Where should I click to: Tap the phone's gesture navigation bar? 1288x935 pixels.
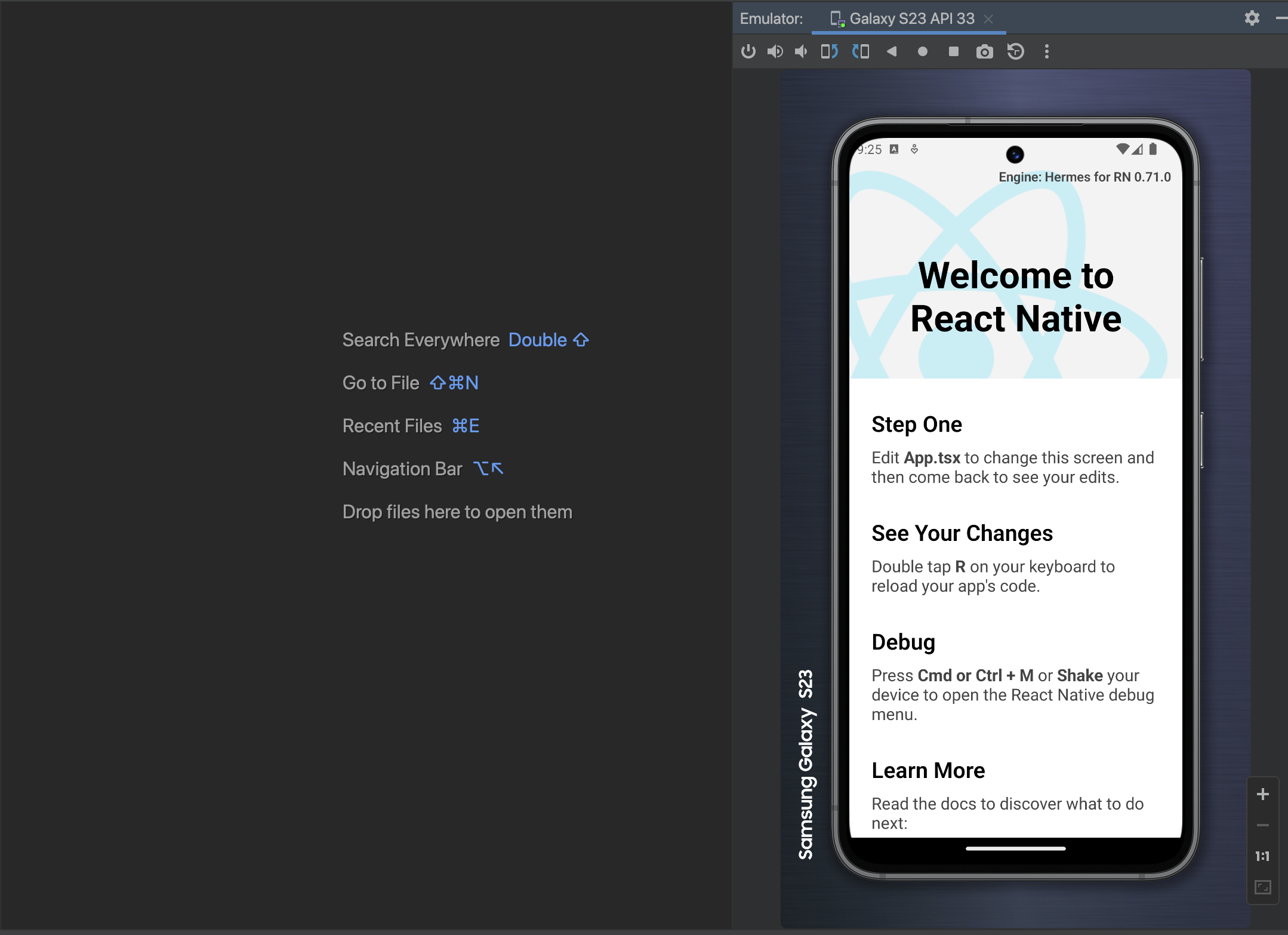1015,848
